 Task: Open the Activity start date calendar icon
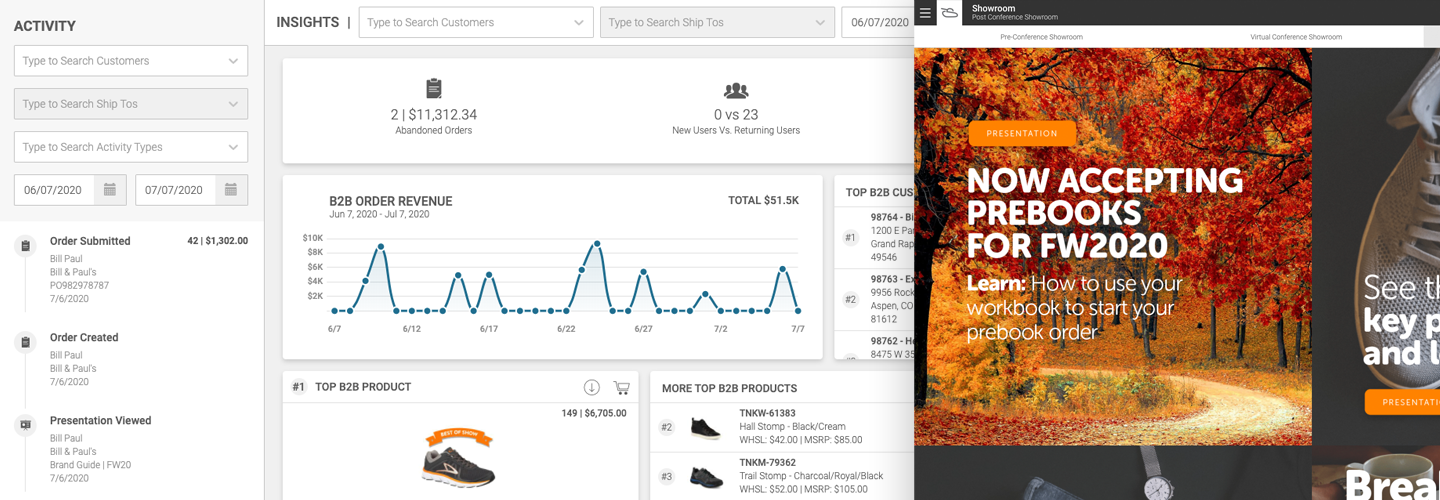110,190
